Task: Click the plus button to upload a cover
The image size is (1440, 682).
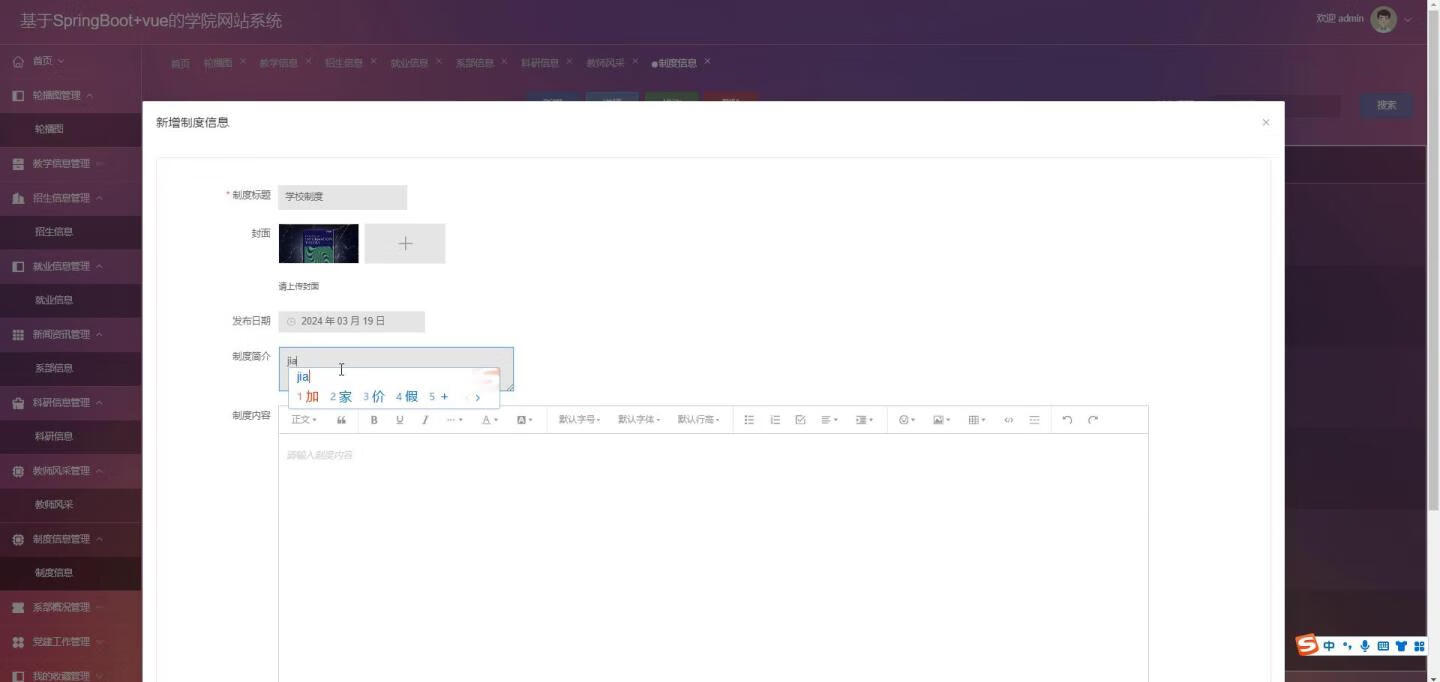Action: (x=405, y=242)
